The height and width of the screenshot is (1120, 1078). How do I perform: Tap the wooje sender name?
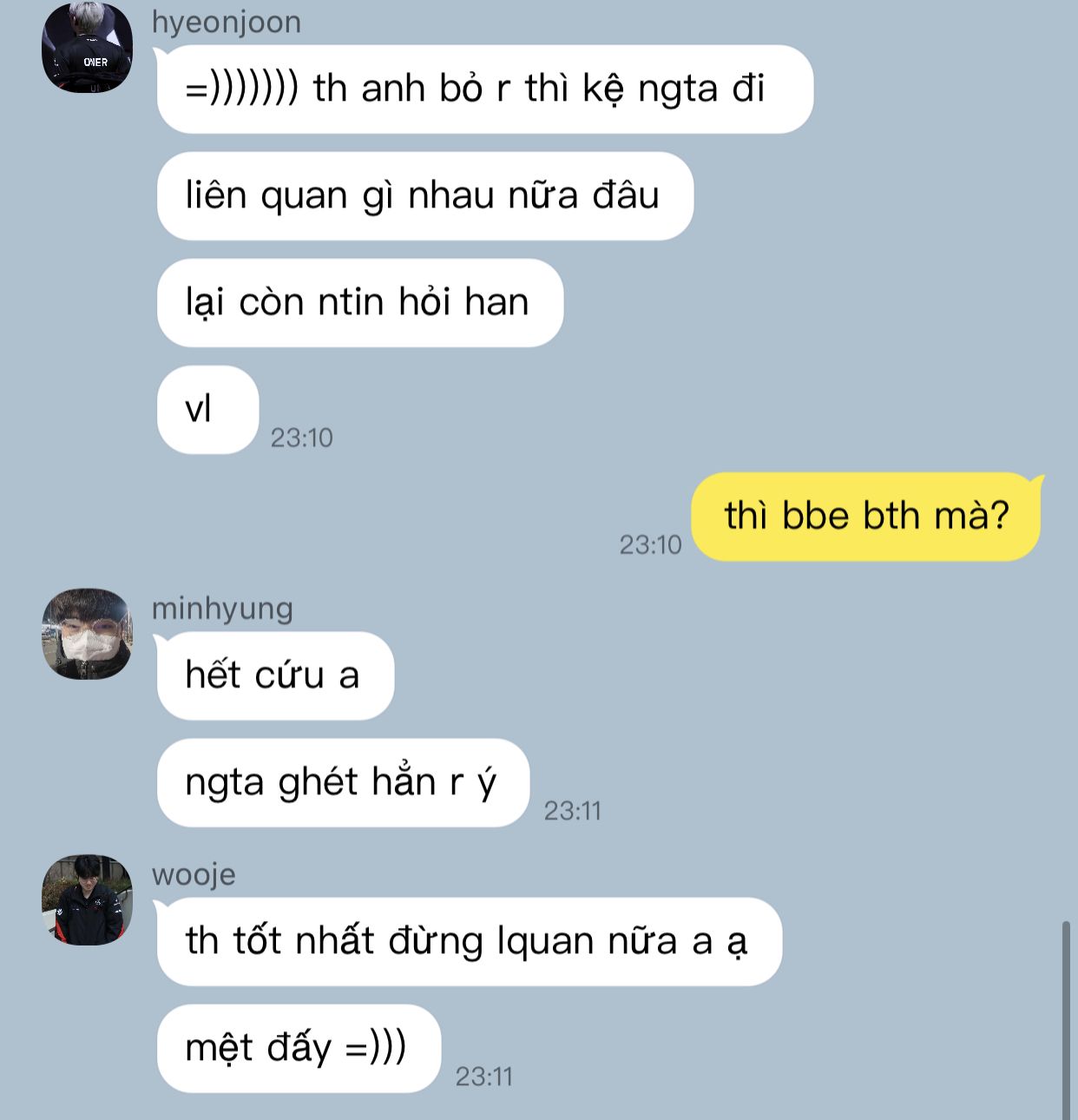tap(194, 874)
